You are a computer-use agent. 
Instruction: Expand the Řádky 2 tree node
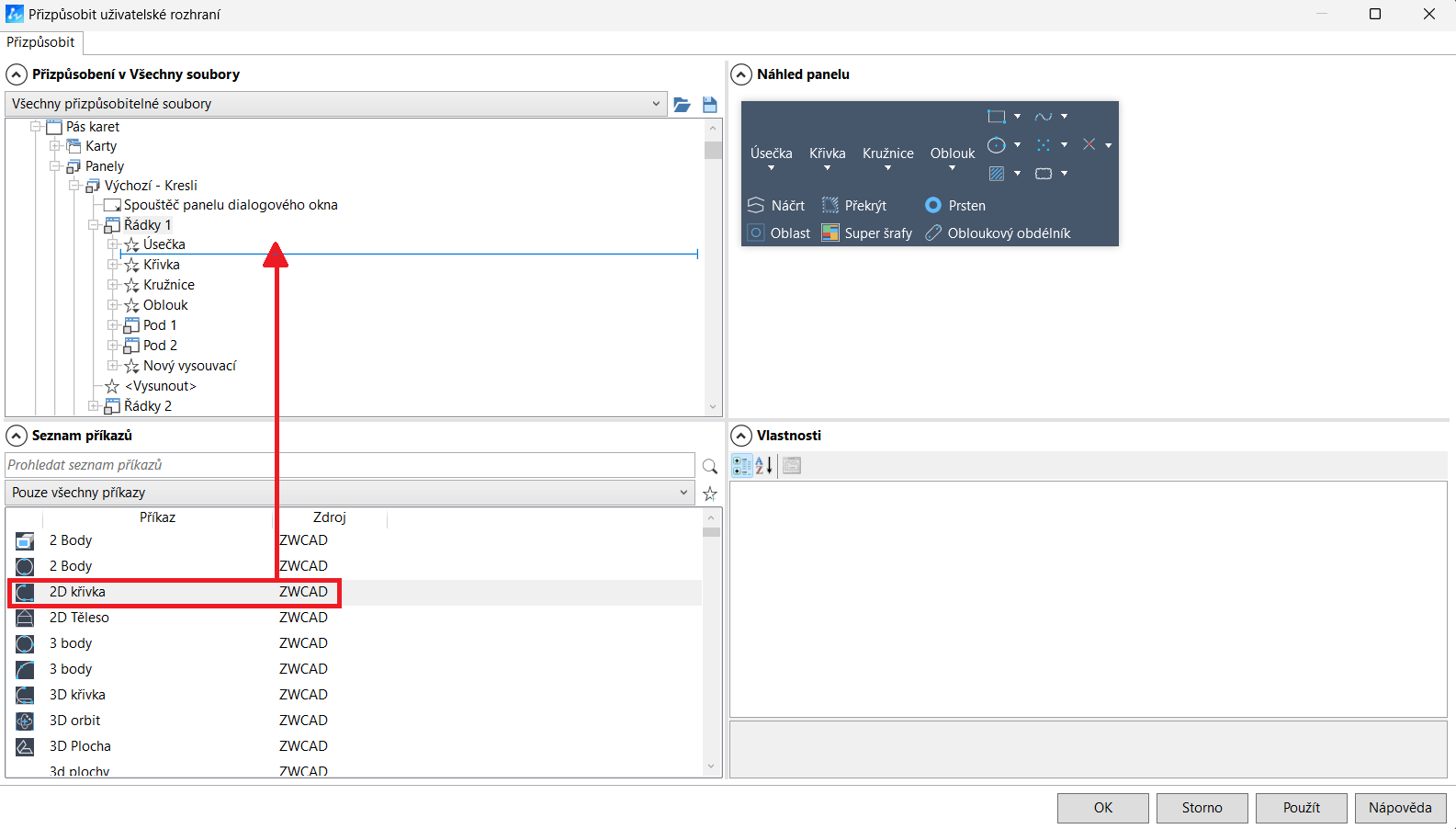tap(94, 406)
